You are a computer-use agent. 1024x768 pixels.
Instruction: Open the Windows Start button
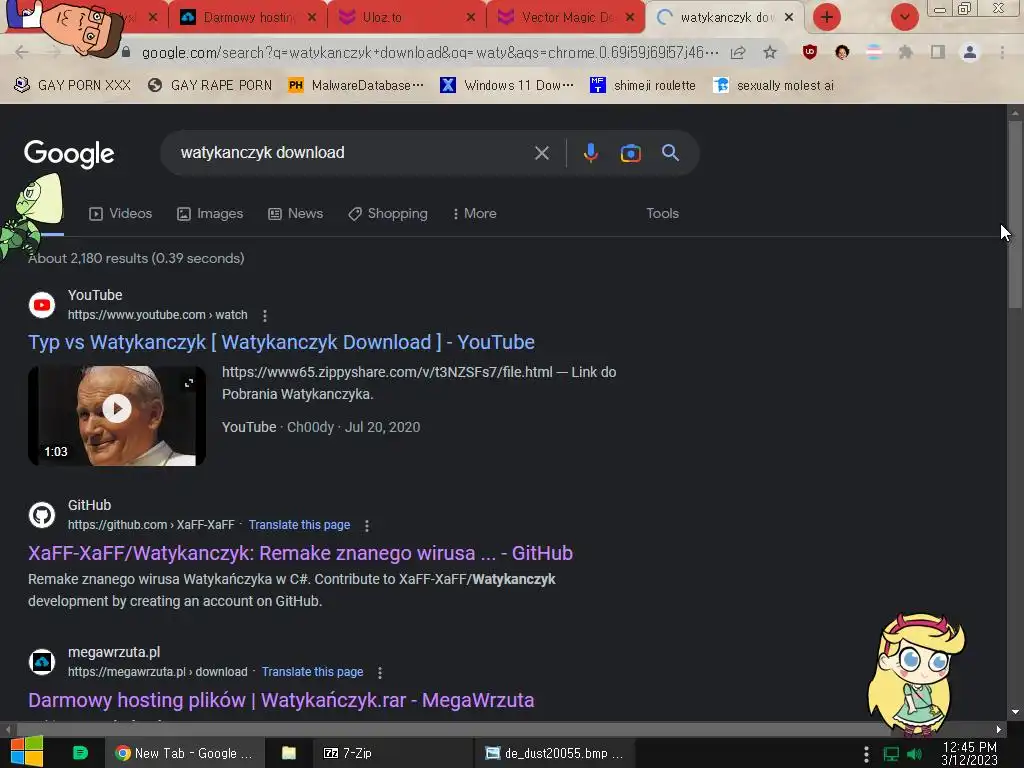pos(27,752)
